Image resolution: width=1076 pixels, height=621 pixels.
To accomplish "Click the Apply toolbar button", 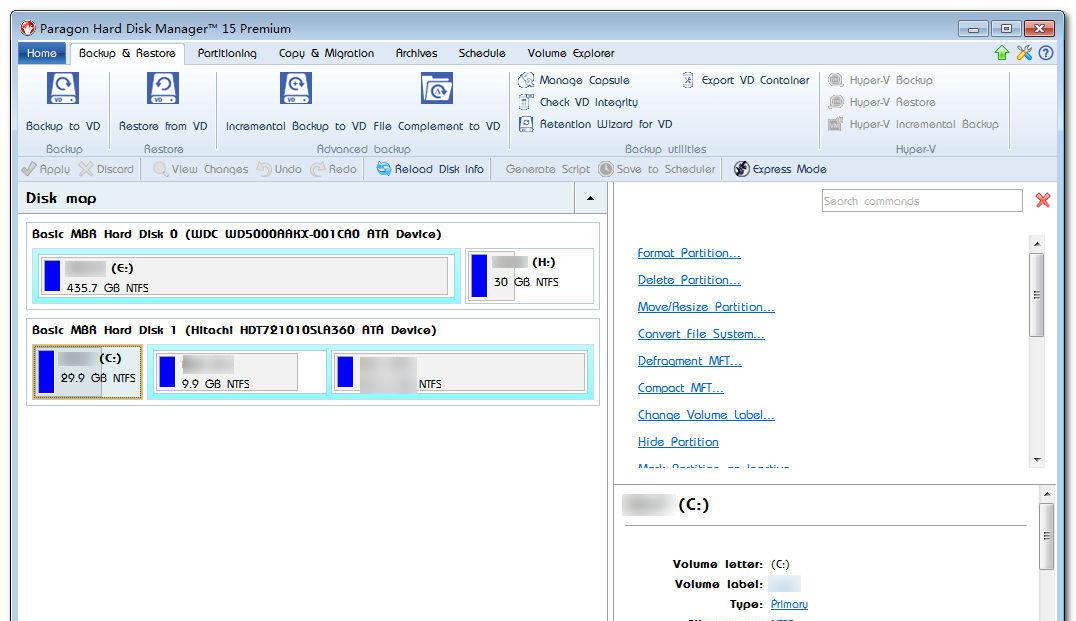I will (45, 169).
